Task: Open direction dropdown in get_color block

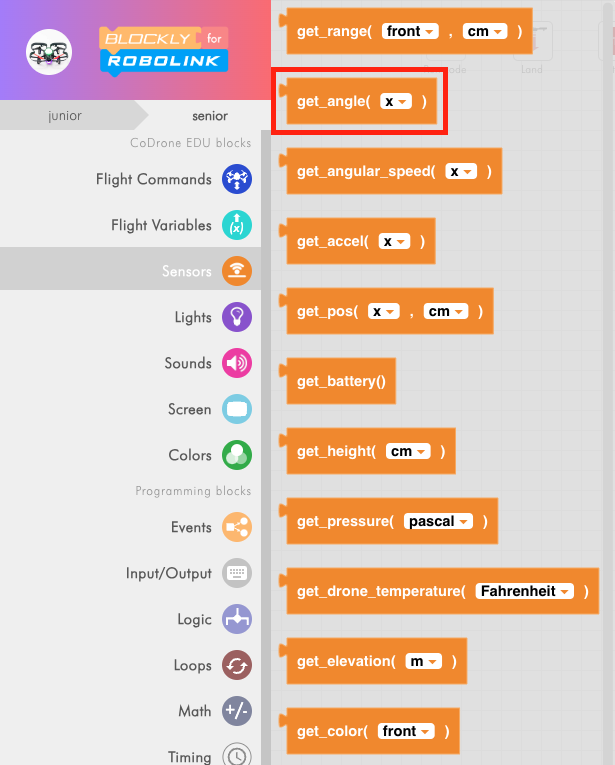Action: [x=406, y=731]
